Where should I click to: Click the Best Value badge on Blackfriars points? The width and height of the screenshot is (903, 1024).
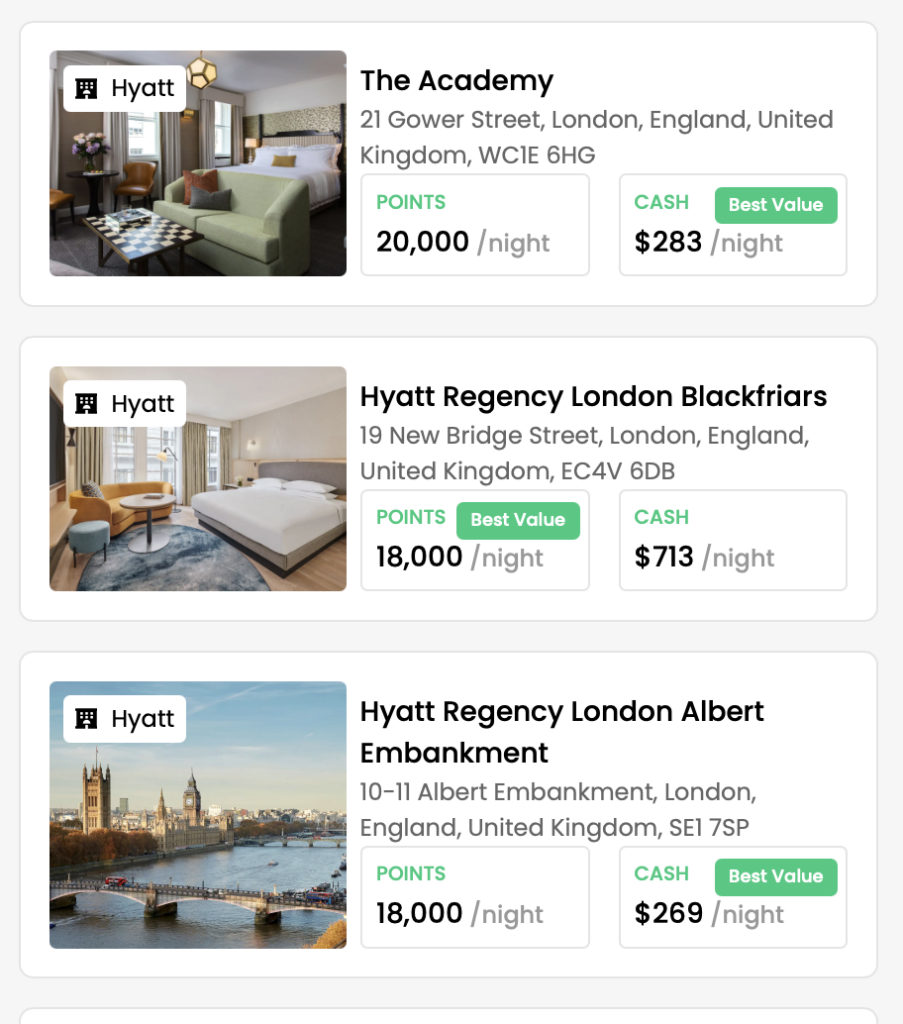518,520
